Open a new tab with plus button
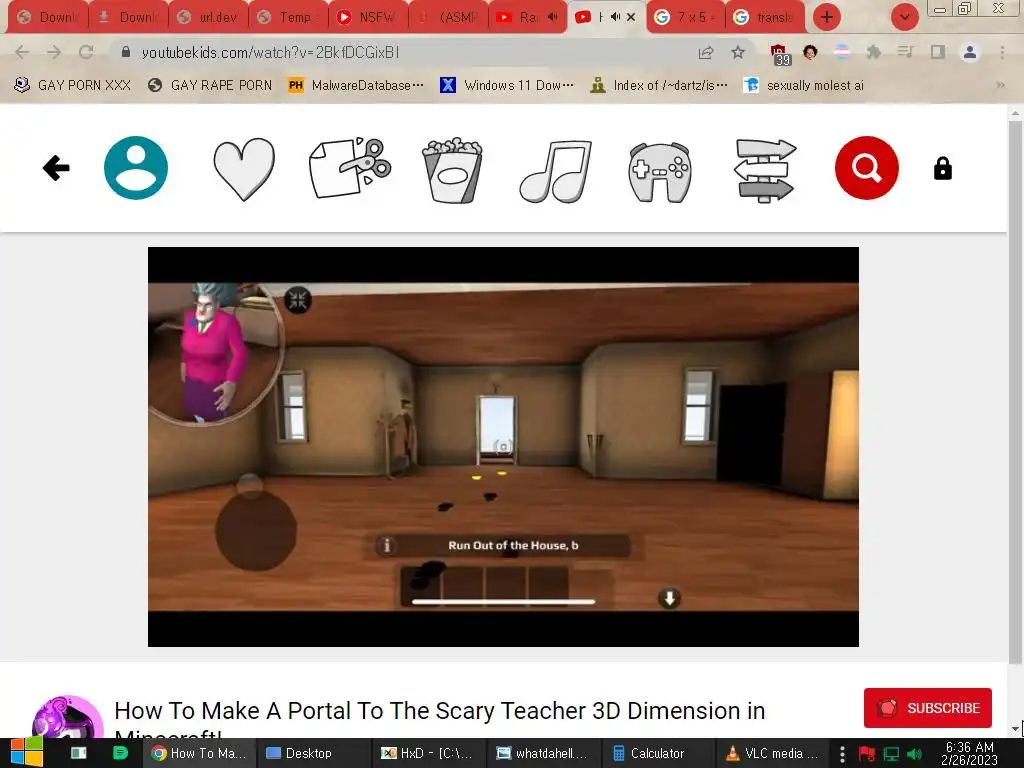 click(x=827, y=17)
